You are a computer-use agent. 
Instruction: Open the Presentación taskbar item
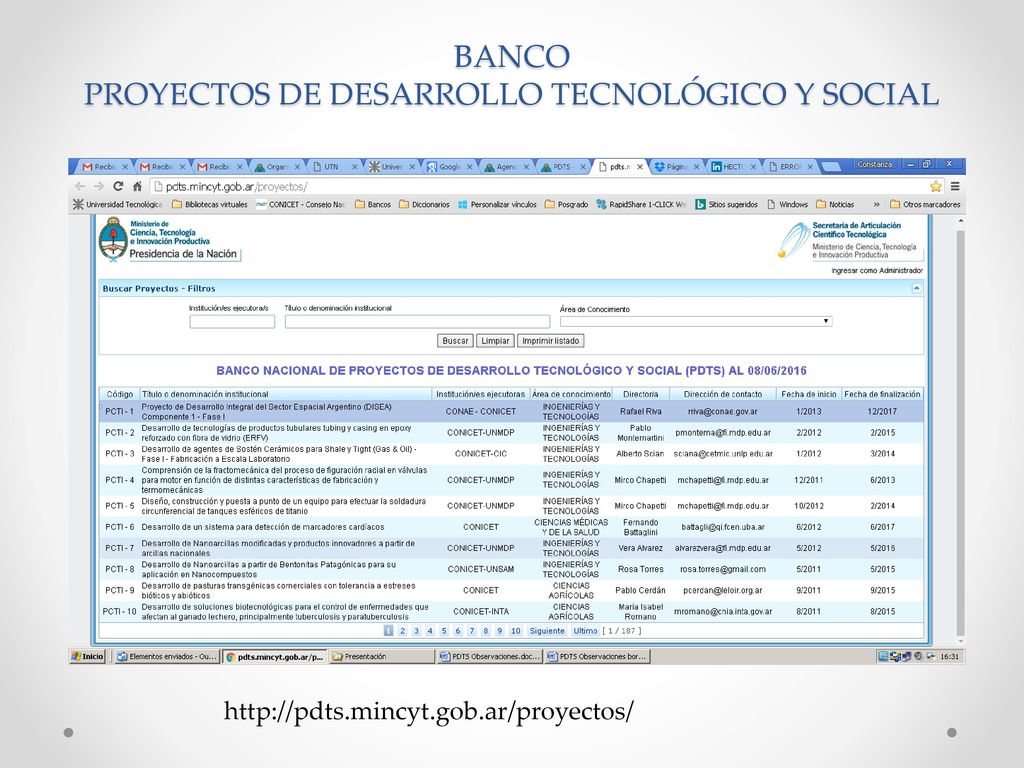pyautogui.click(x=381, y=656)
